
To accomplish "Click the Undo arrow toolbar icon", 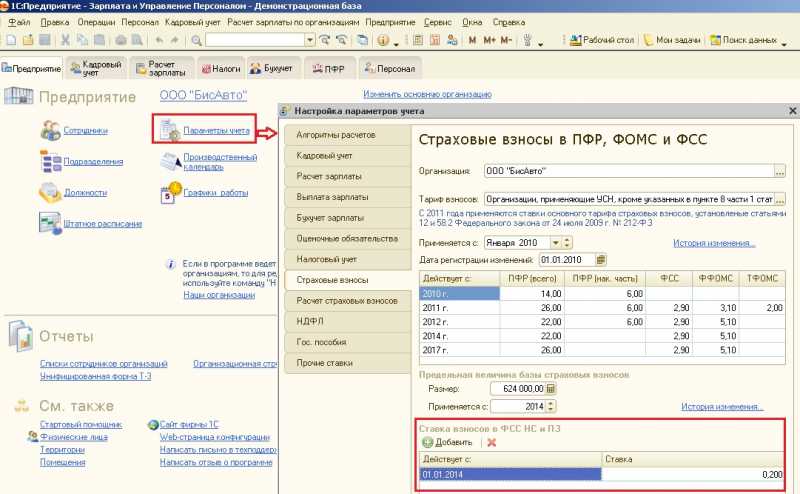I will pyautogui.click(x=159, y=40).
